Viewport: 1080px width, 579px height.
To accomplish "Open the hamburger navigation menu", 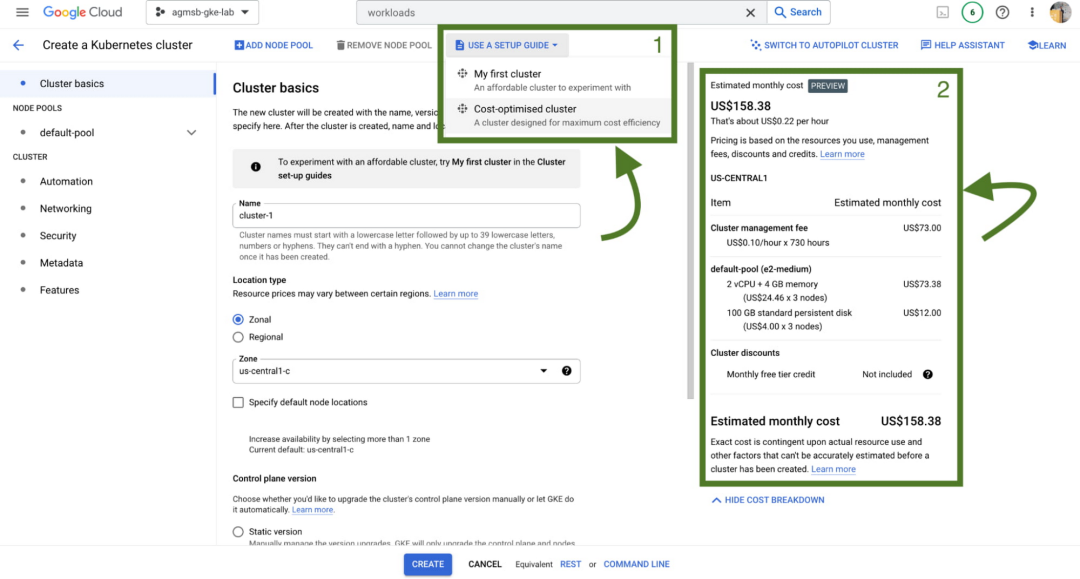I will (22, 12).
